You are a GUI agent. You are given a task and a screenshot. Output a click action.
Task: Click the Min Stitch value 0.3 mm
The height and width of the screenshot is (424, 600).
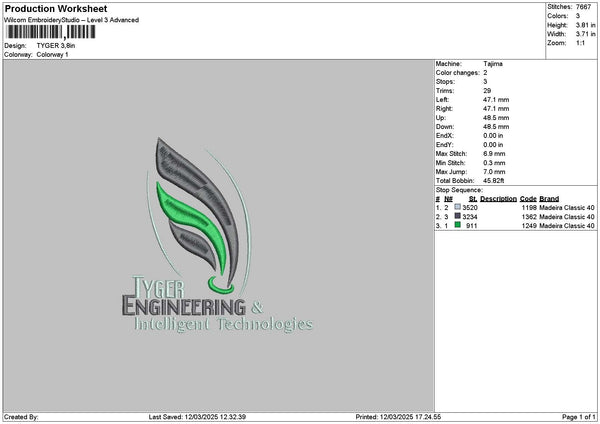tap(494, 163)
